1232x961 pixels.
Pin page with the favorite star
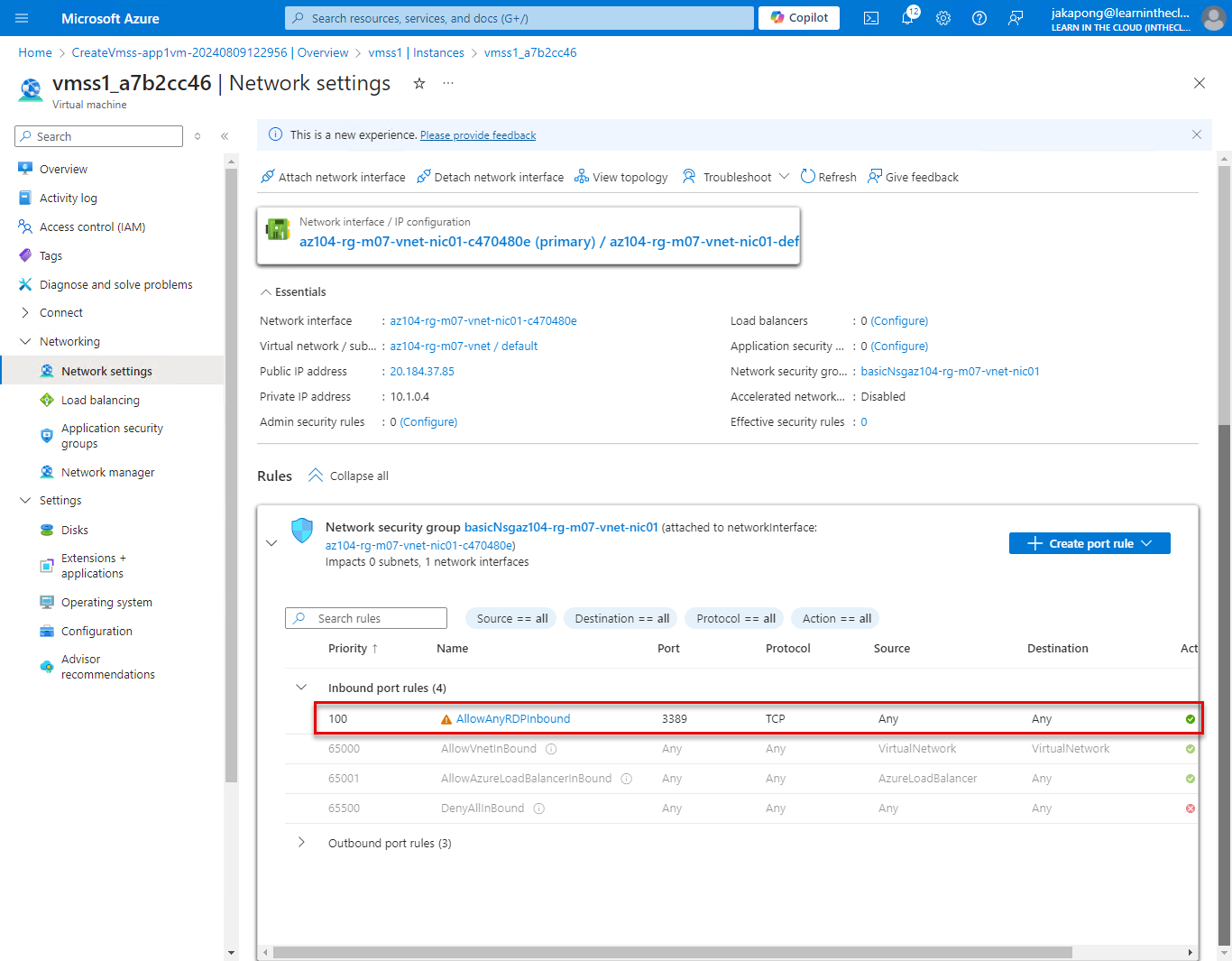[419, 83]
